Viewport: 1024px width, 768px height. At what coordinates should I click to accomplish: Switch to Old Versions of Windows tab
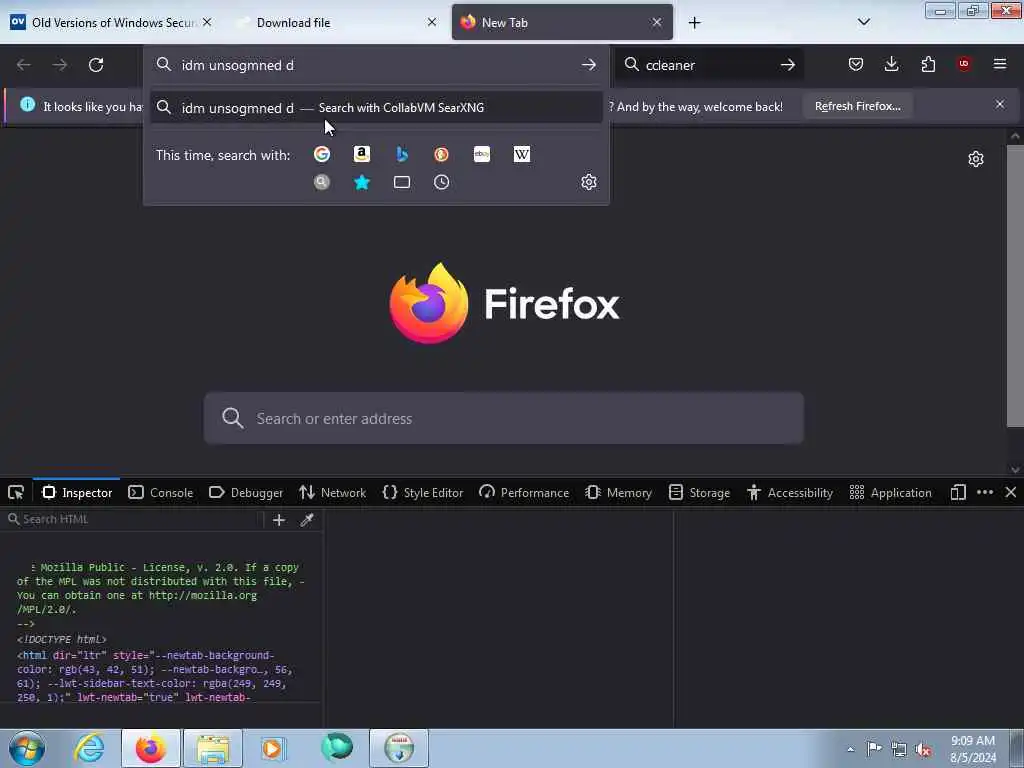(x=112, y=22)
